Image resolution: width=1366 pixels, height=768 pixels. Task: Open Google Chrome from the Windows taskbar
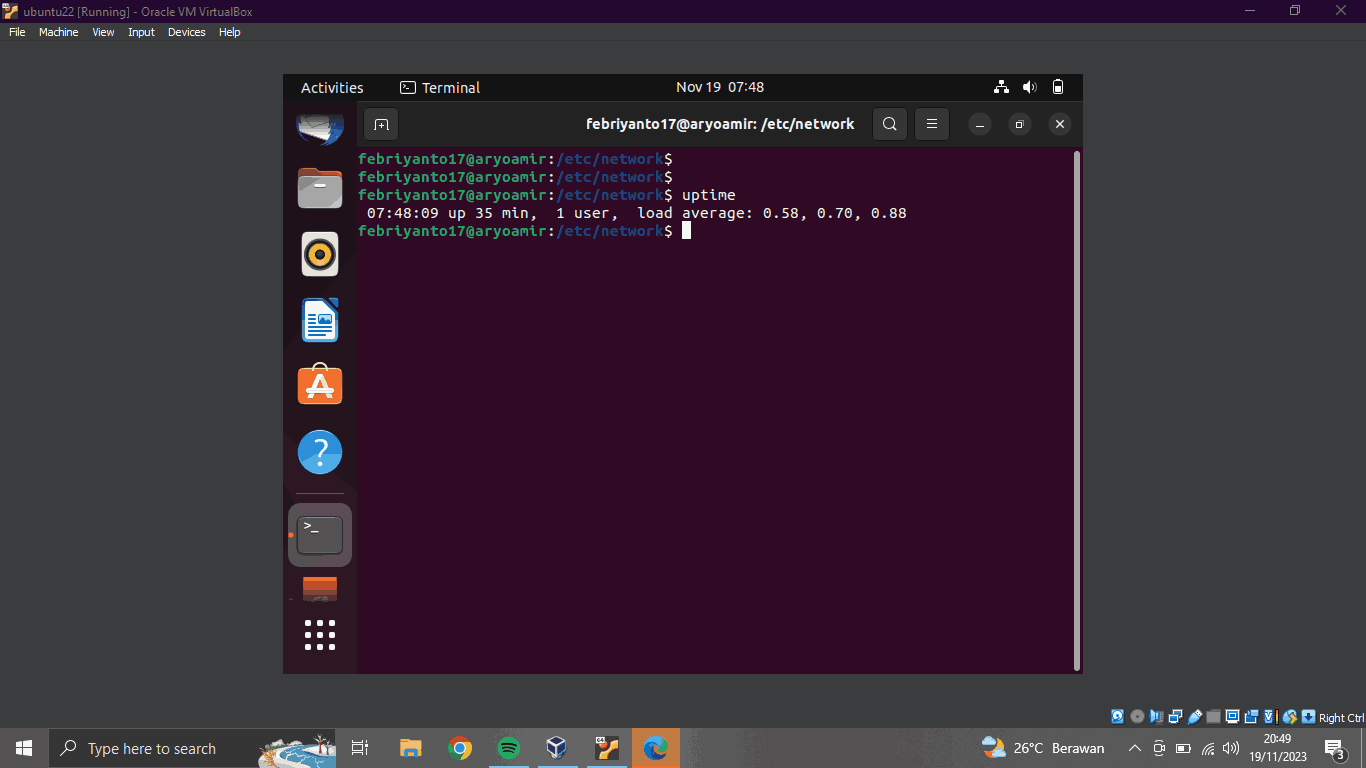(x=460, y=748)
